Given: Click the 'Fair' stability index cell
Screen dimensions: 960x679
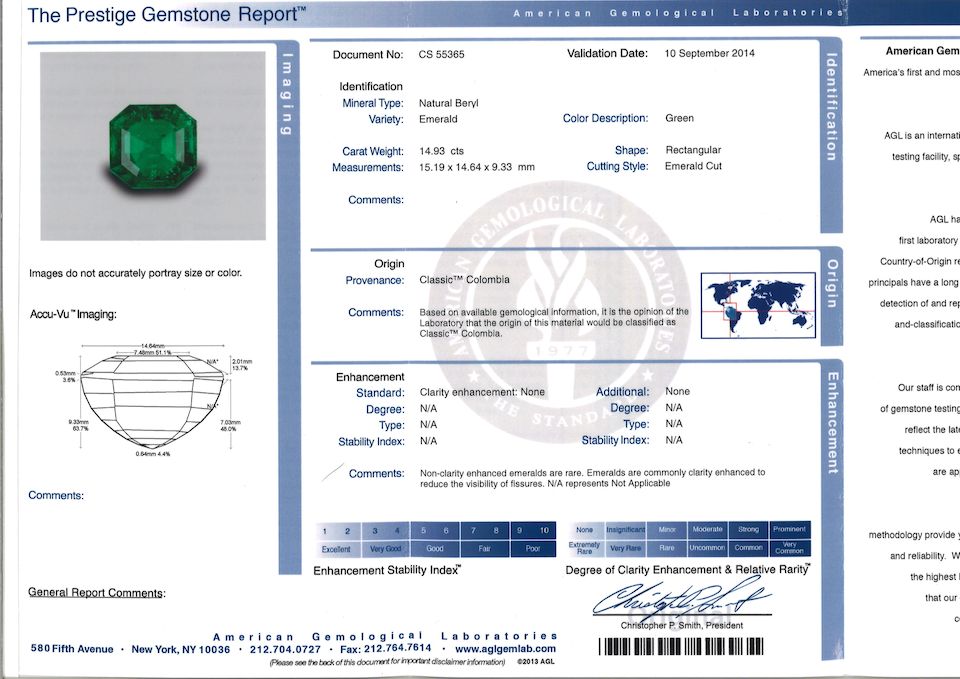Looking at the screenshot, I should coord(484,549).
